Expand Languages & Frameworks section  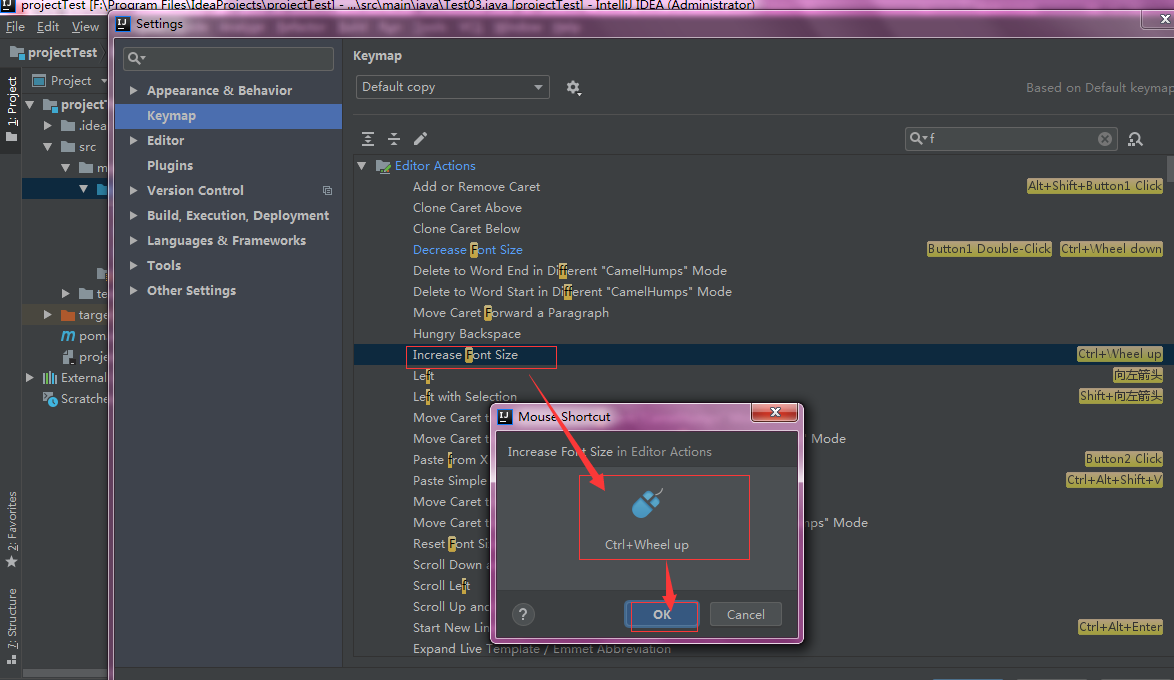133,240
